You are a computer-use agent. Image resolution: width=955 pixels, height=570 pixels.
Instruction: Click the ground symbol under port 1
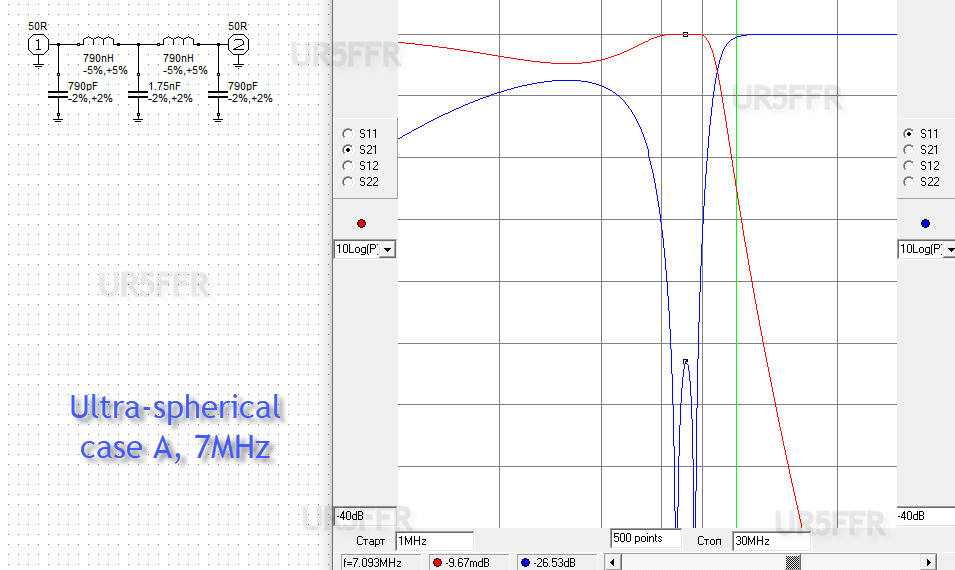(38, 62)
